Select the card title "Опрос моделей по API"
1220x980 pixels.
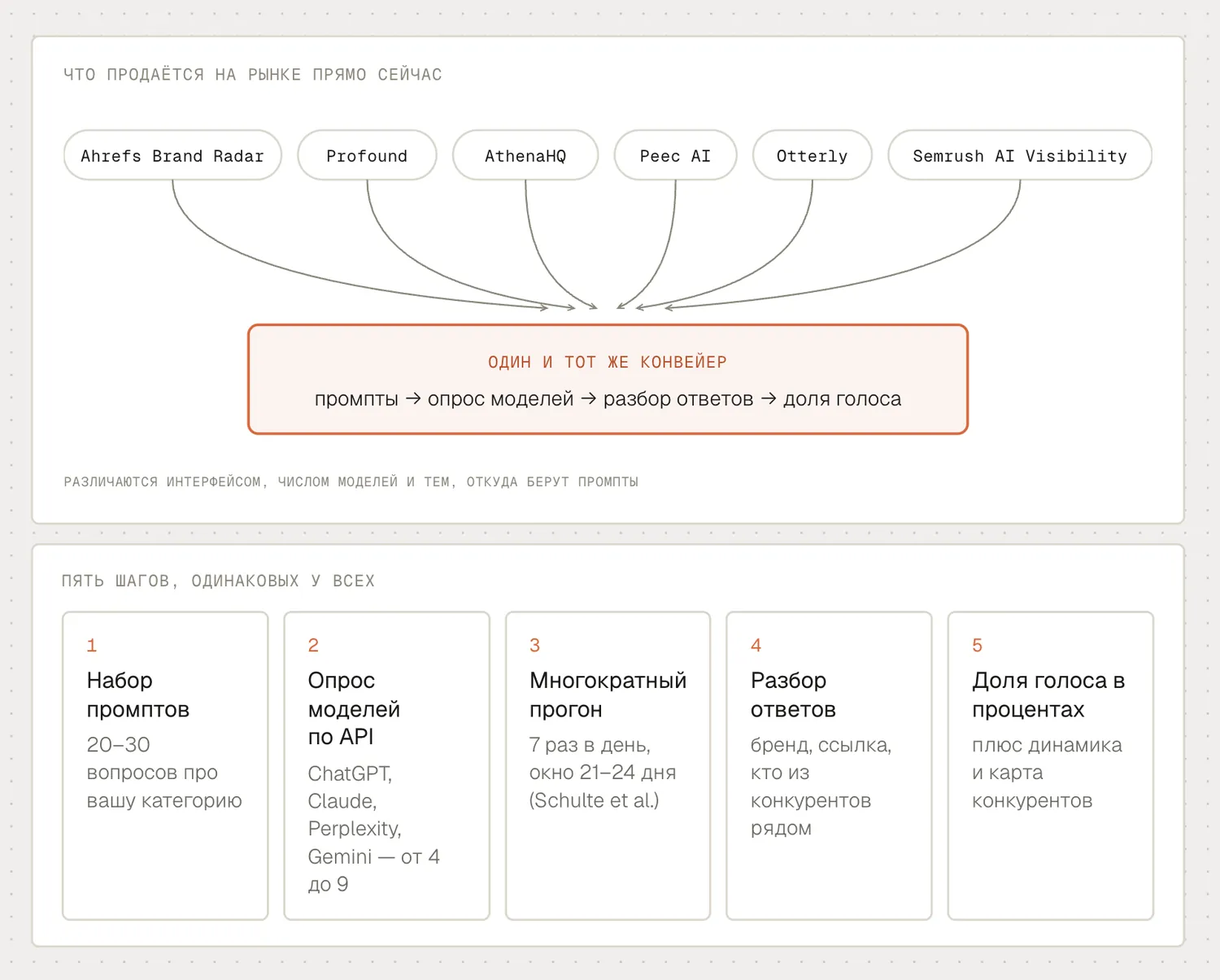(354, 708)
